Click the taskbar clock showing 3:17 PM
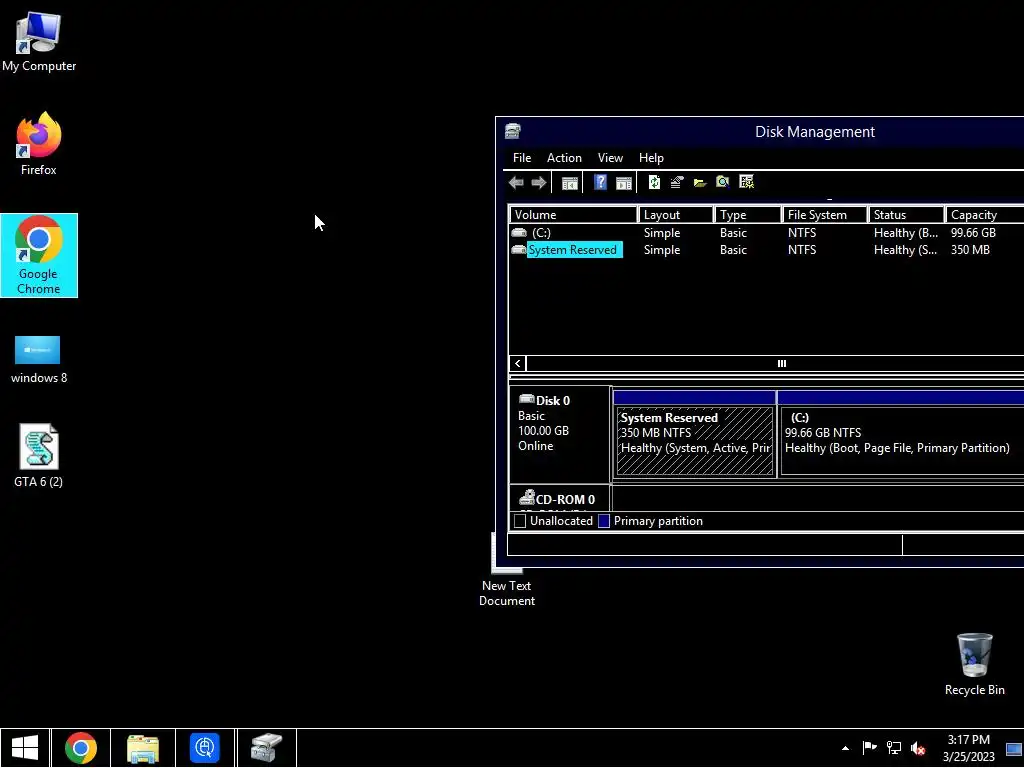The height and width of the screenshot is (768, 1024). point(968,748)
